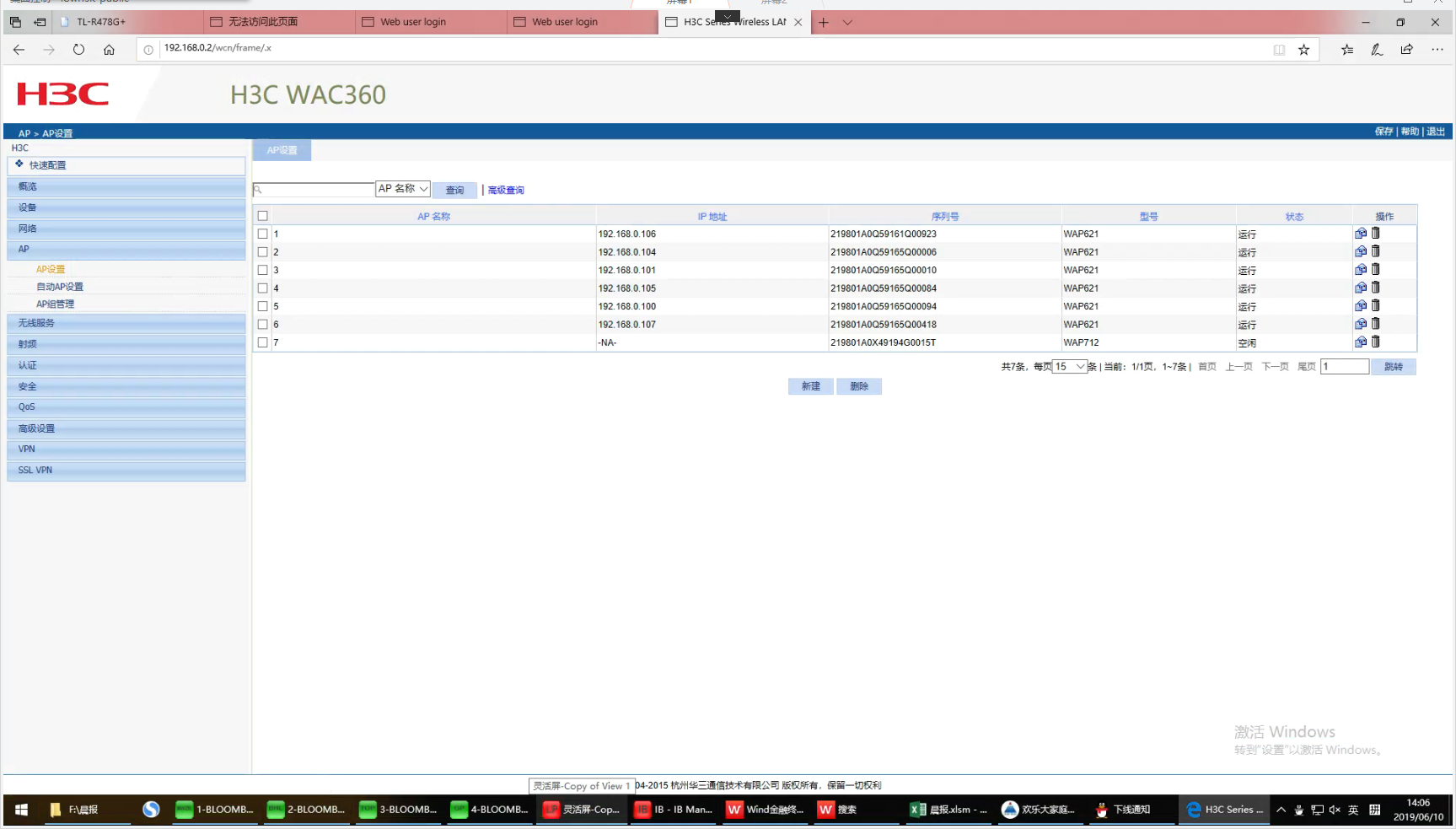Select the checkbox for AP 5

pos(263,306)
